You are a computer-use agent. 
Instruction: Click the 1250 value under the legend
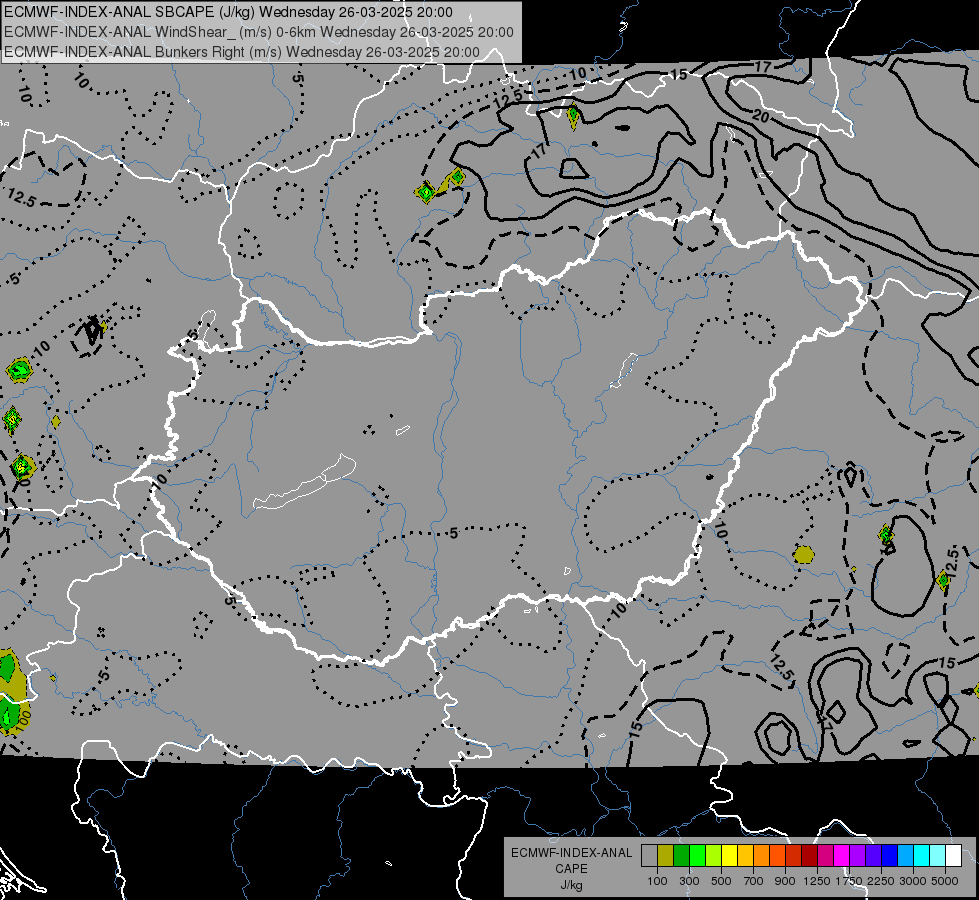[x=817, y=881]
